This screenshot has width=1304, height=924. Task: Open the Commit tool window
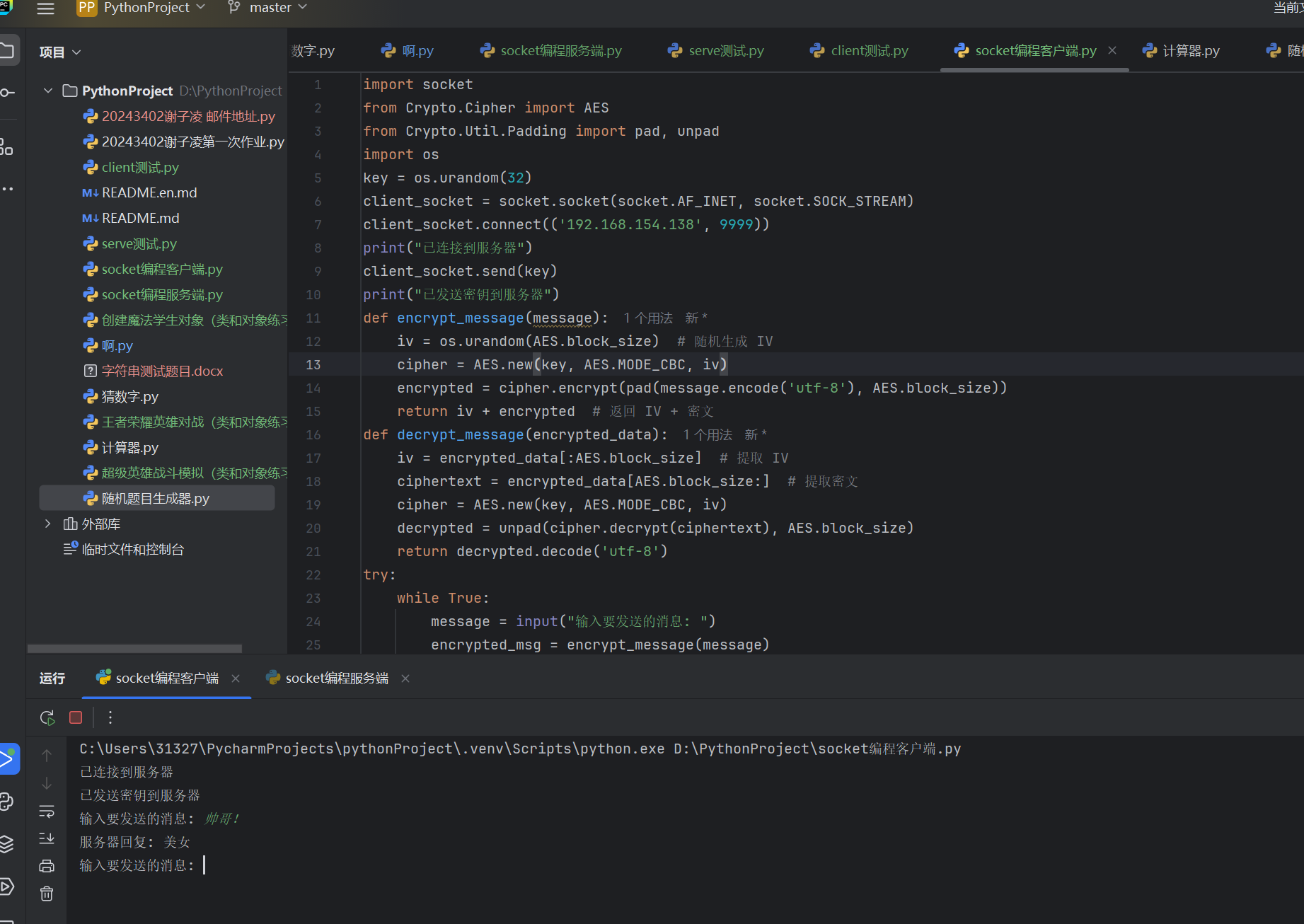coord(7,93)
